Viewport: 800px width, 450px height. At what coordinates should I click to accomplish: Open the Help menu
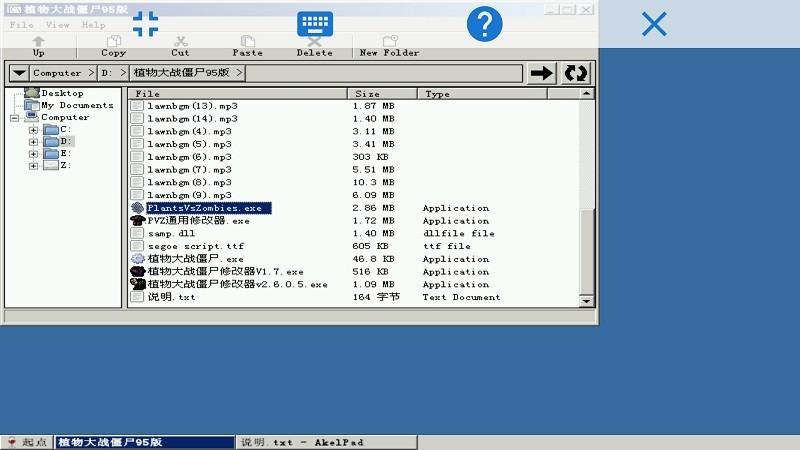[x=93, y=25]
